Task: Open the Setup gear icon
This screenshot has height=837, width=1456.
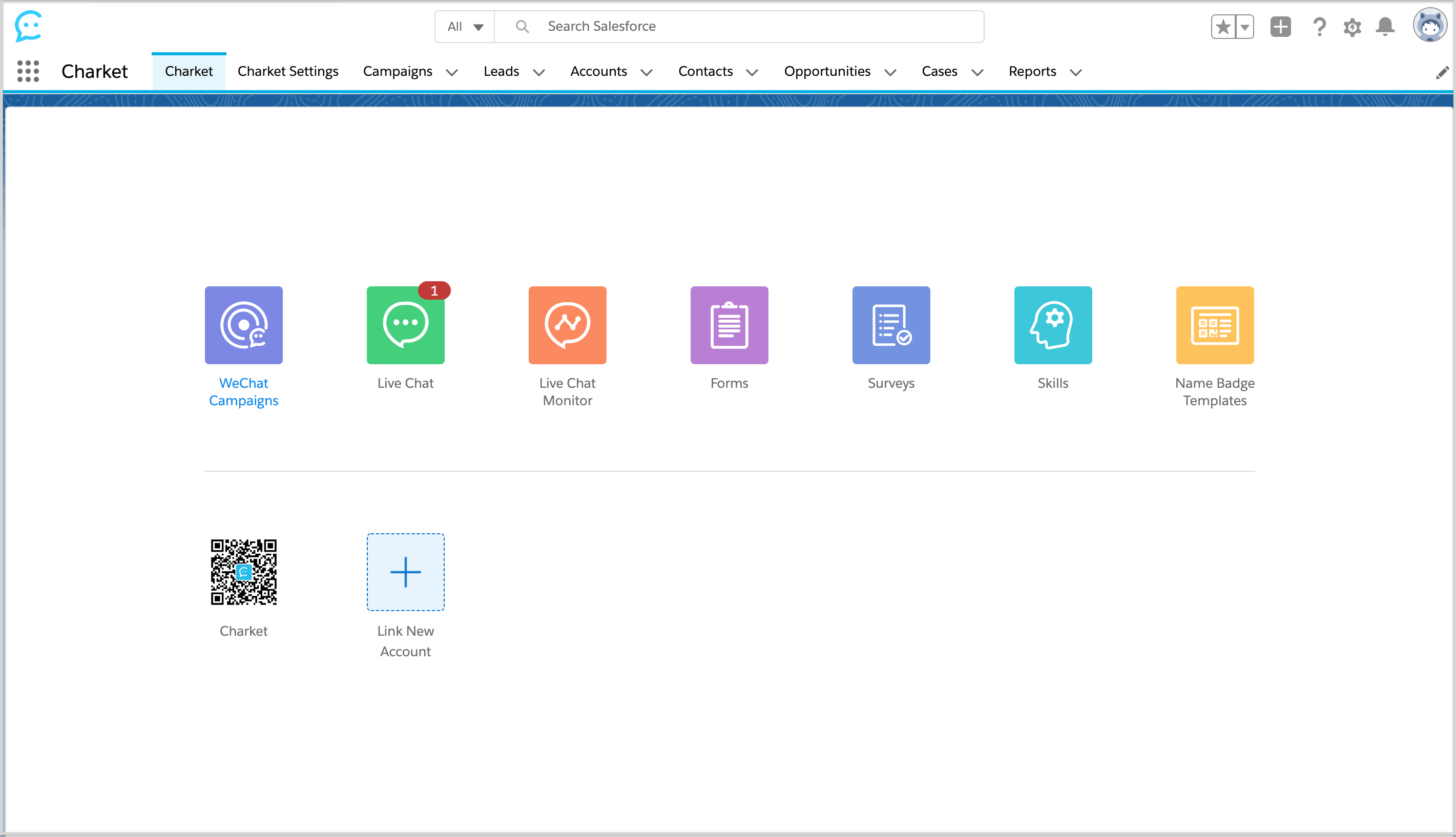Action: click(x=1352, y=27)
